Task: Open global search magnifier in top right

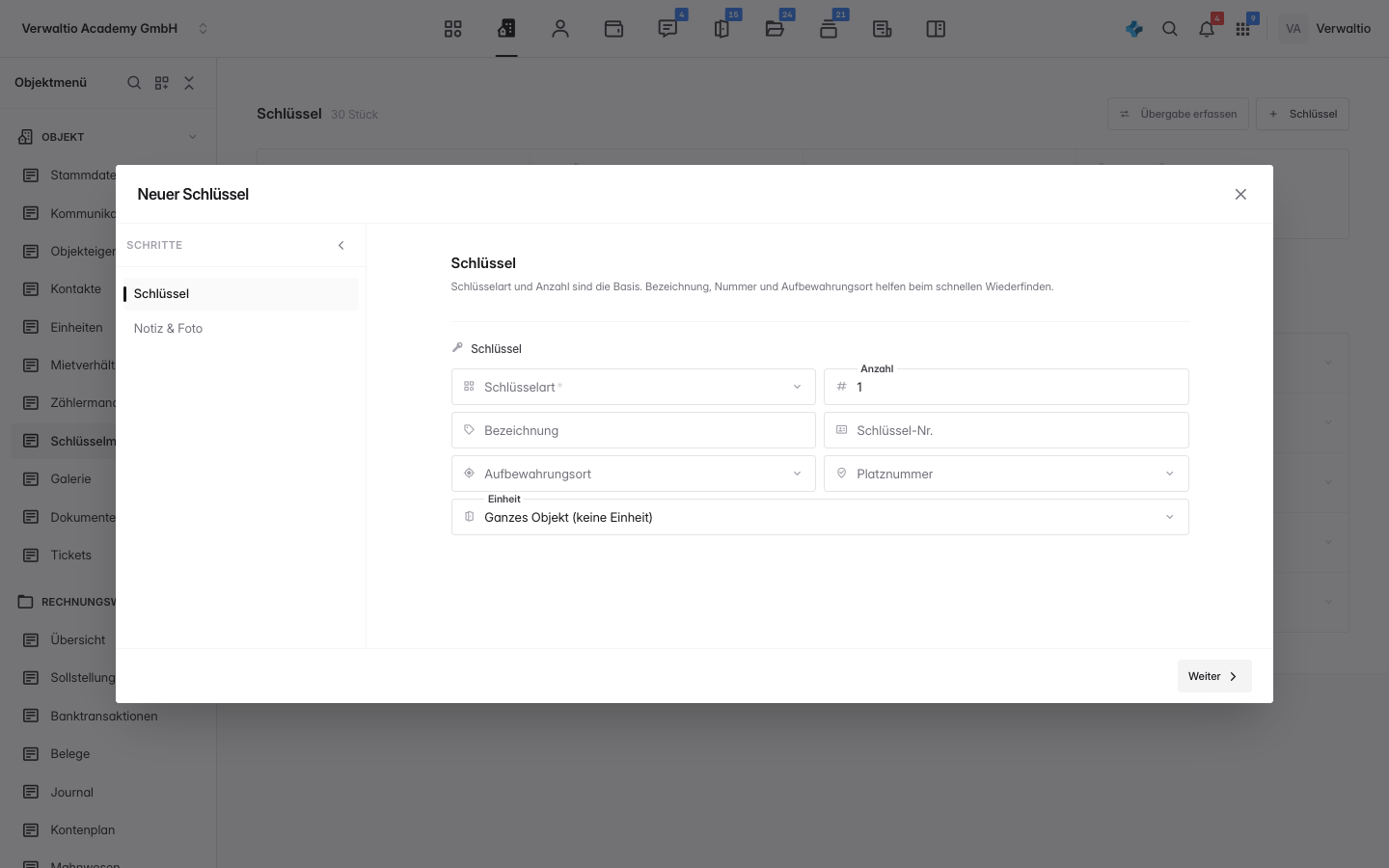Action: [1170, 29]
